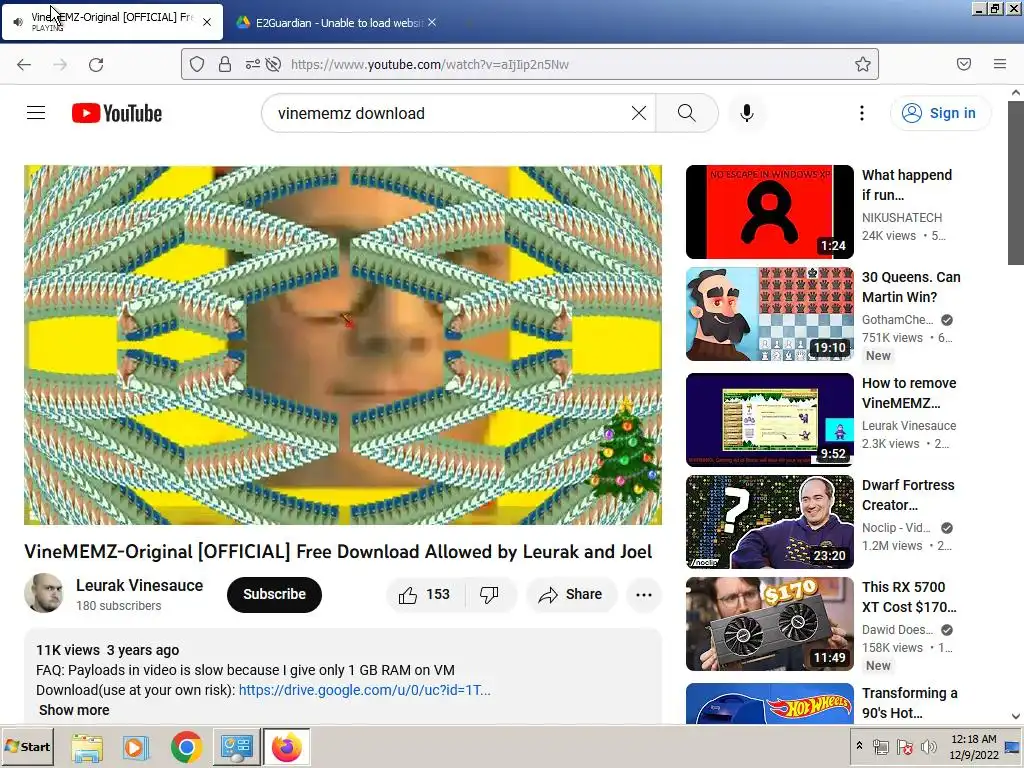Open YouTube settings three-dot menu
The width and height of the screenshot is (1024, 768).
point(862,113)
